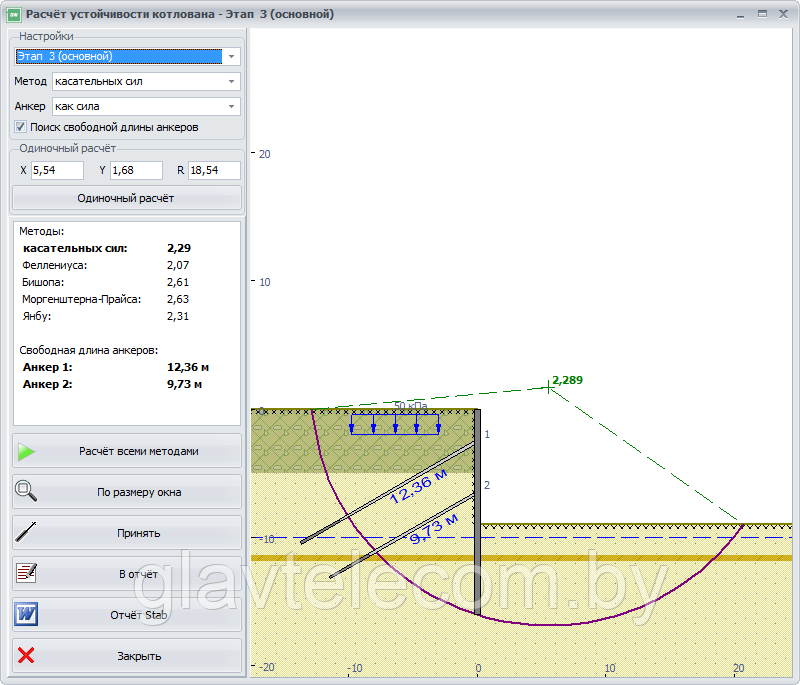Click the blue 50 кПа load diagram
800x685 pixels.
tap(395, 424)
